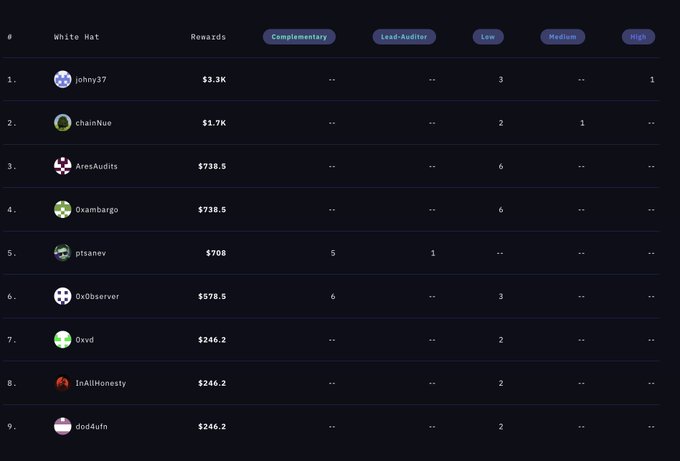Click the Medium severity pill

pyautogui.click(x=563, y=37)
